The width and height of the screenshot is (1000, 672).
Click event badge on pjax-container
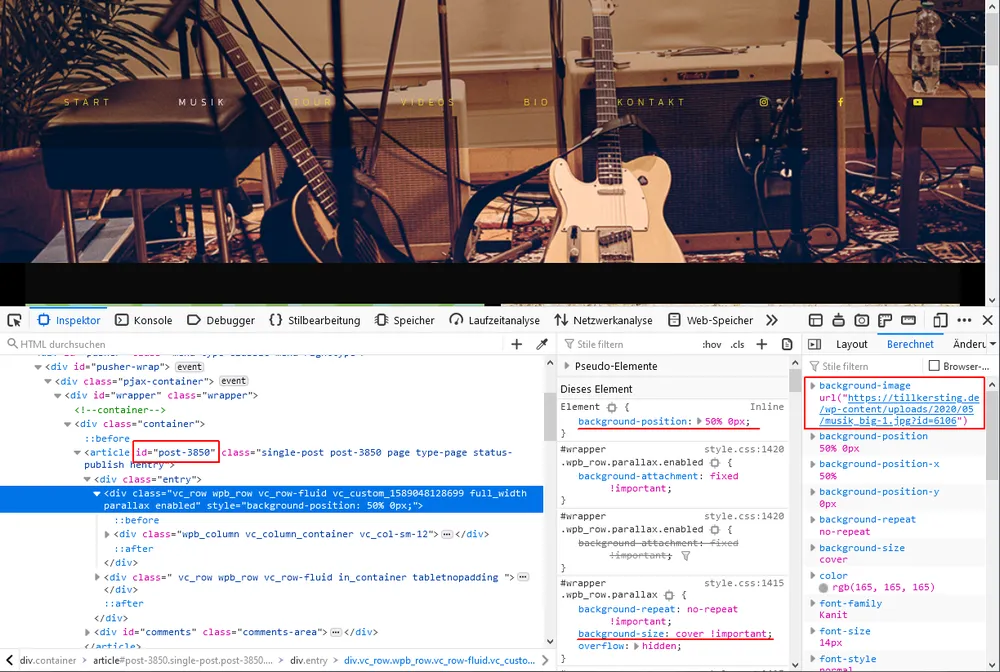[233, 381]
